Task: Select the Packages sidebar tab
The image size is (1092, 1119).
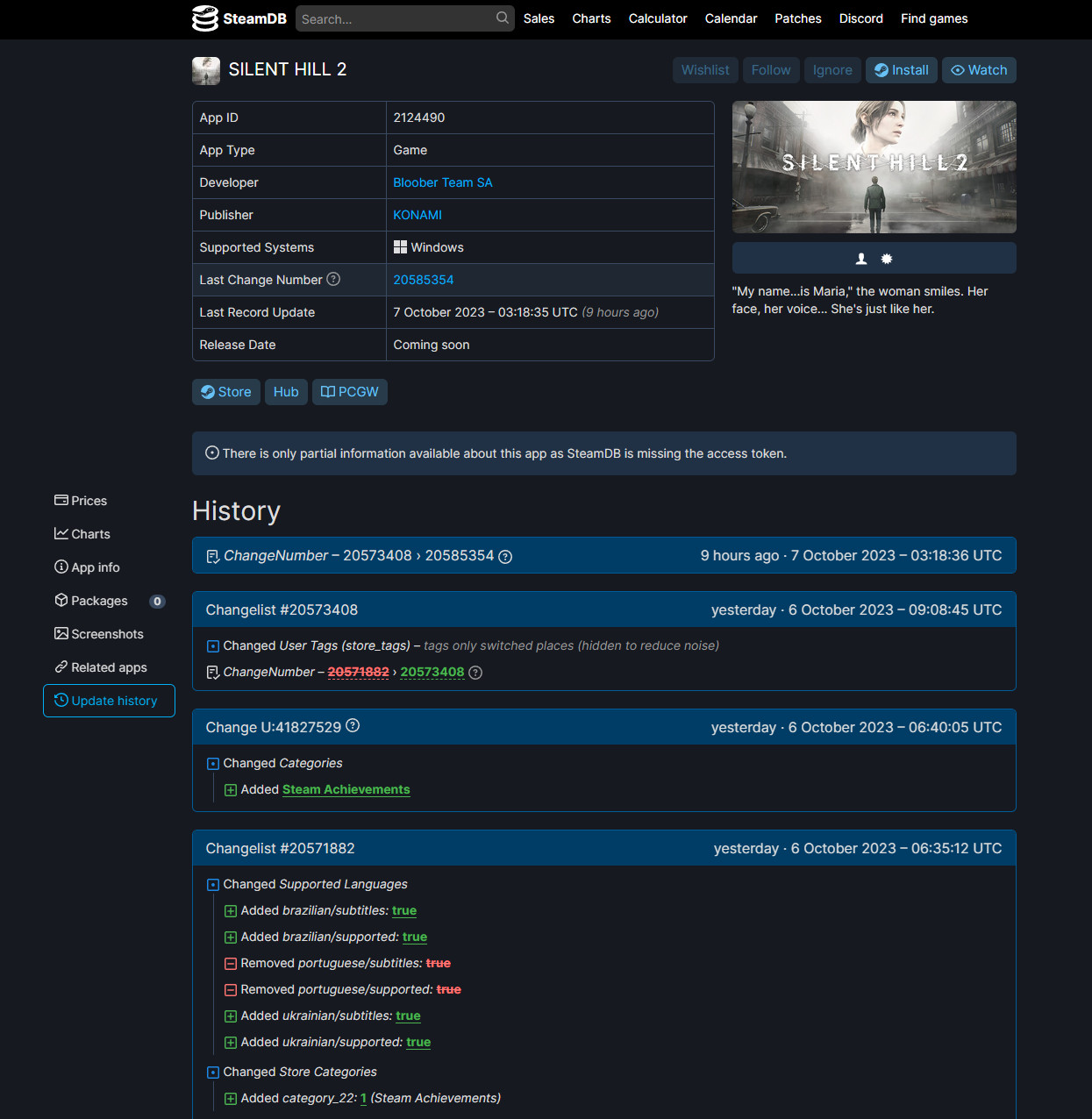Action: [109, 601]
